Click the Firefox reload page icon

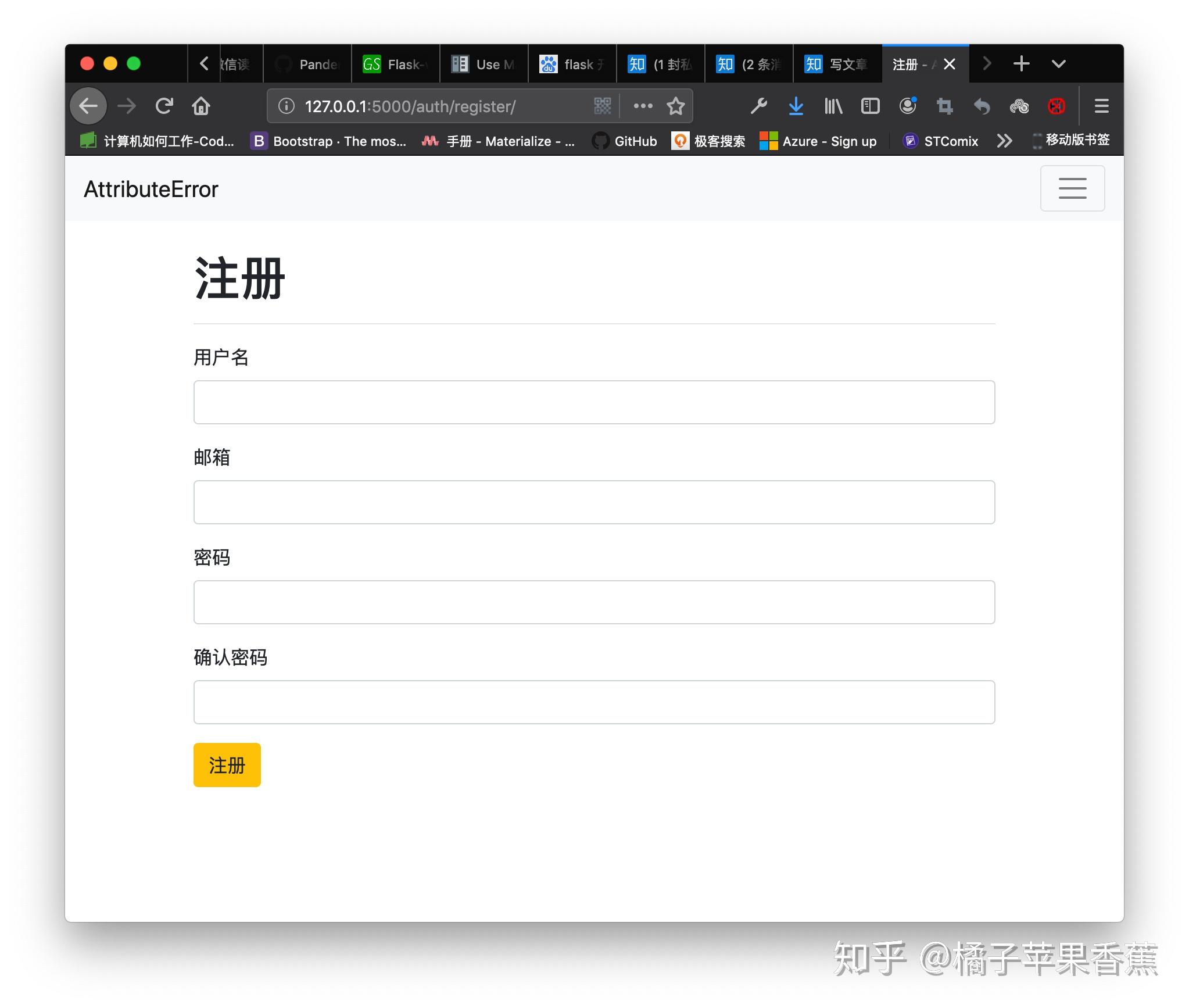pyautogui.click(x=164, y=106)
